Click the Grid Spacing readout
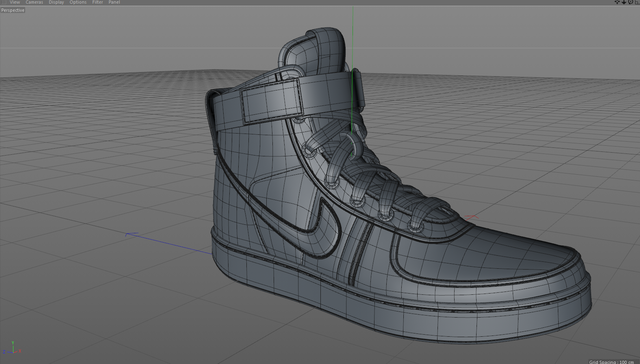 pos(614,362)
